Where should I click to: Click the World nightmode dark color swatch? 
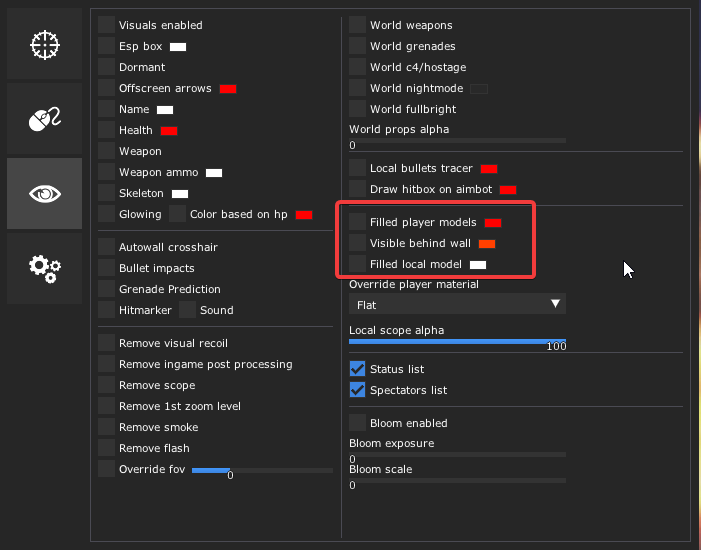pos(479,89)
